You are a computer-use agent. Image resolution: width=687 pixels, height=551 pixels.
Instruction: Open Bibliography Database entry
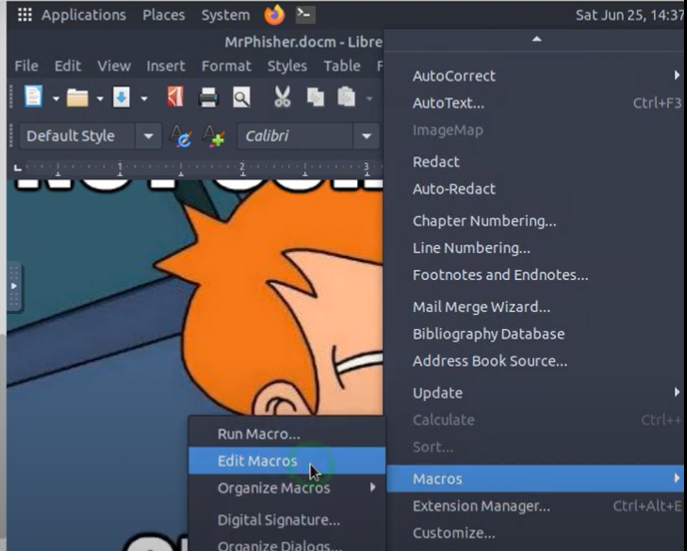coord(535,334)
